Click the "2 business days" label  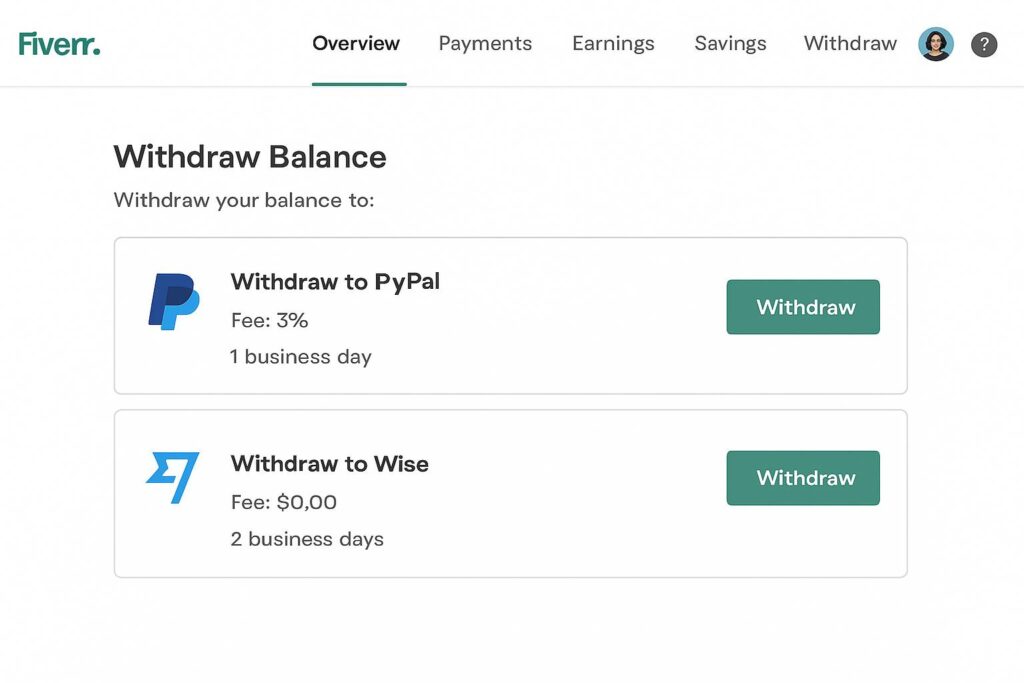click(306, 539)
